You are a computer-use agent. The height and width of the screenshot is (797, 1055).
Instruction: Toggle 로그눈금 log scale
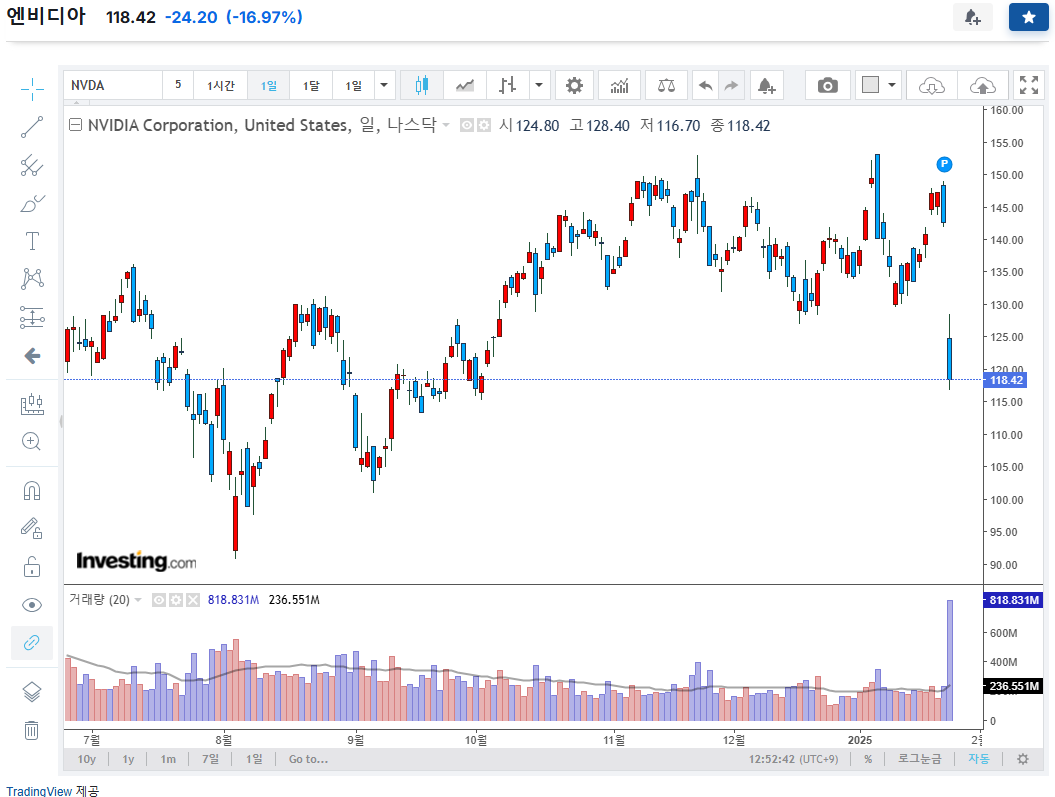(x=919, y=759)
